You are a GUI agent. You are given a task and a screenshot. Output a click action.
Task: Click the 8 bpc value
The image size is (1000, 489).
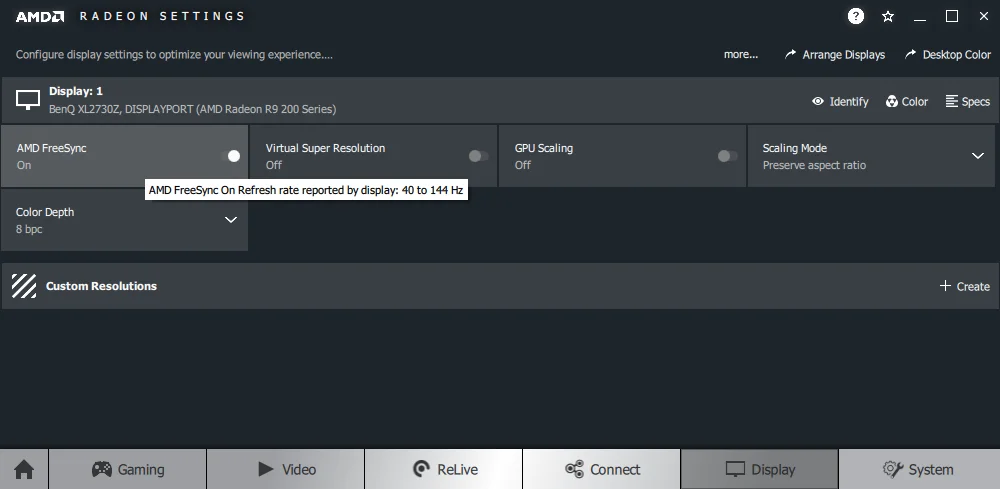click(29, 229)
